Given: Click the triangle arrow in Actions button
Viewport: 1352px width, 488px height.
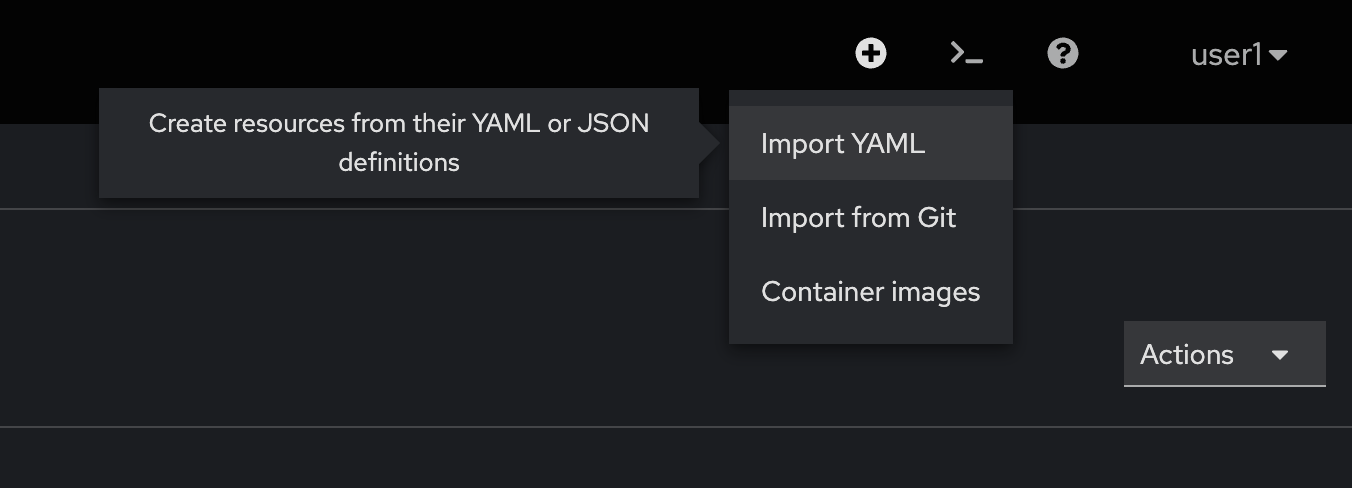Looking at the screenshot, I should (1280, 355).
